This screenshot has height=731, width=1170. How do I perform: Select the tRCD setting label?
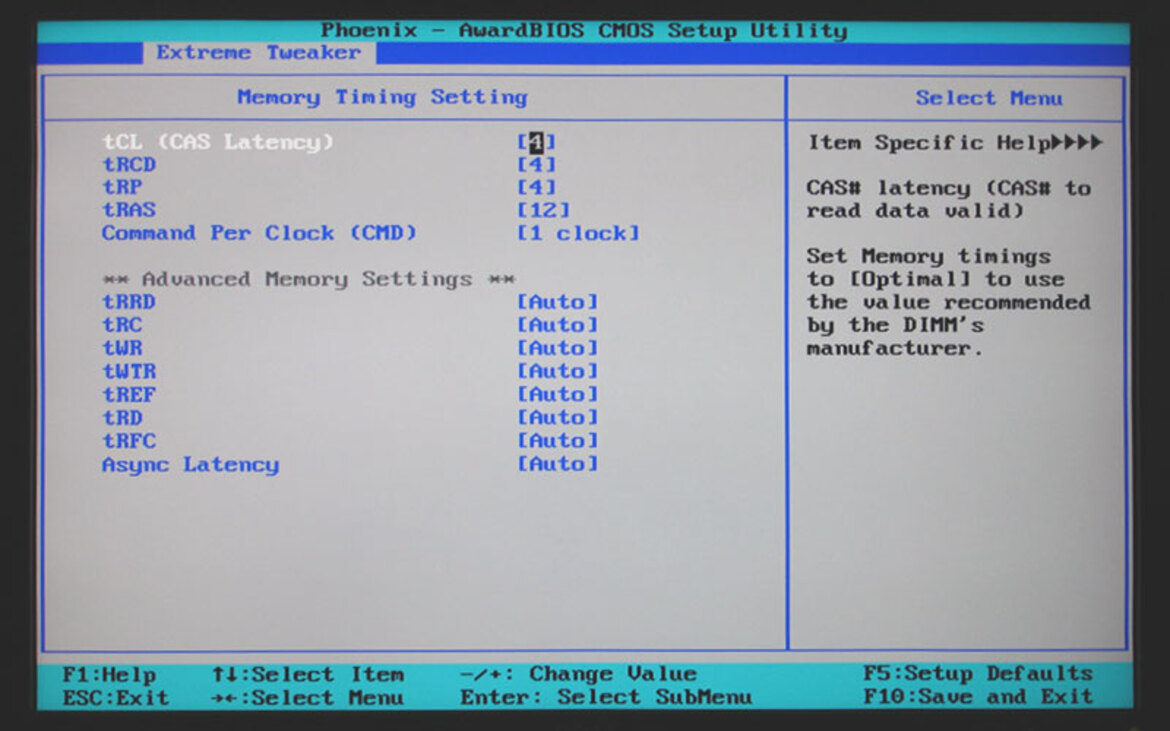tap(129, 165)
